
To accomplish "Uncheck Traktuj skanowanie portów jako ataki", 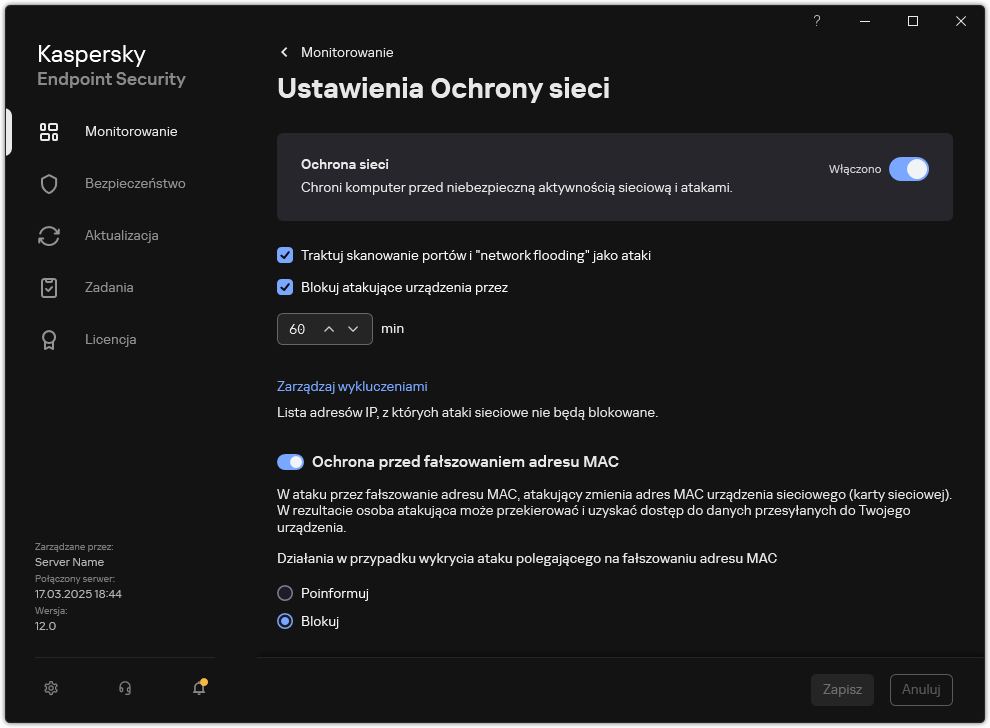I will (x=285, y=255).
